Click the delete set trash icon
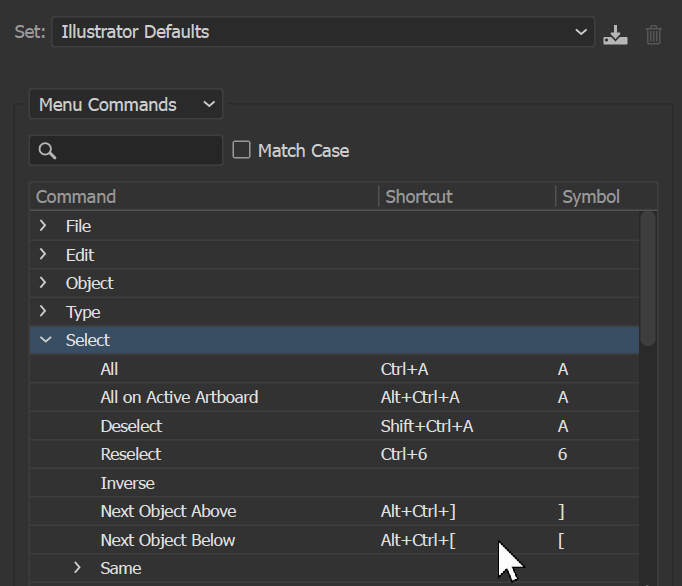 653,35
